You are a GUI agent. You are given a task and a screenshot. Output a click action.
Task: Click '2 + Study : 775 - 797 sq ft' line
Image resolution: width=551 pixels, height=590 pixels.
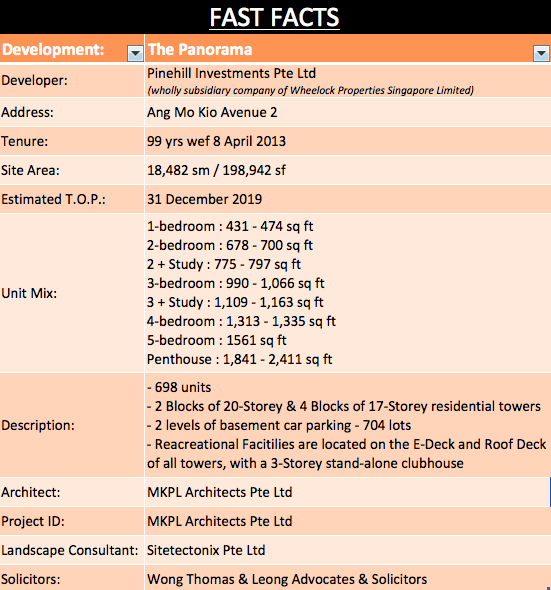224,264
